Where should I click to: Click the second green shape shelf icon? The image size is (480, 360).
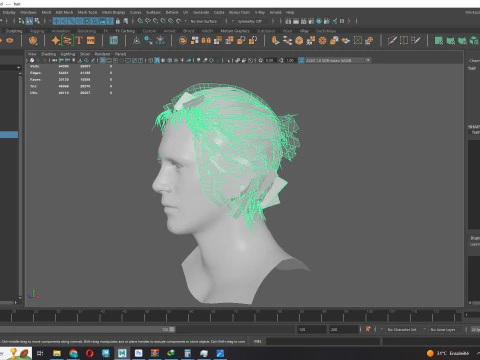tap(451, 41)
